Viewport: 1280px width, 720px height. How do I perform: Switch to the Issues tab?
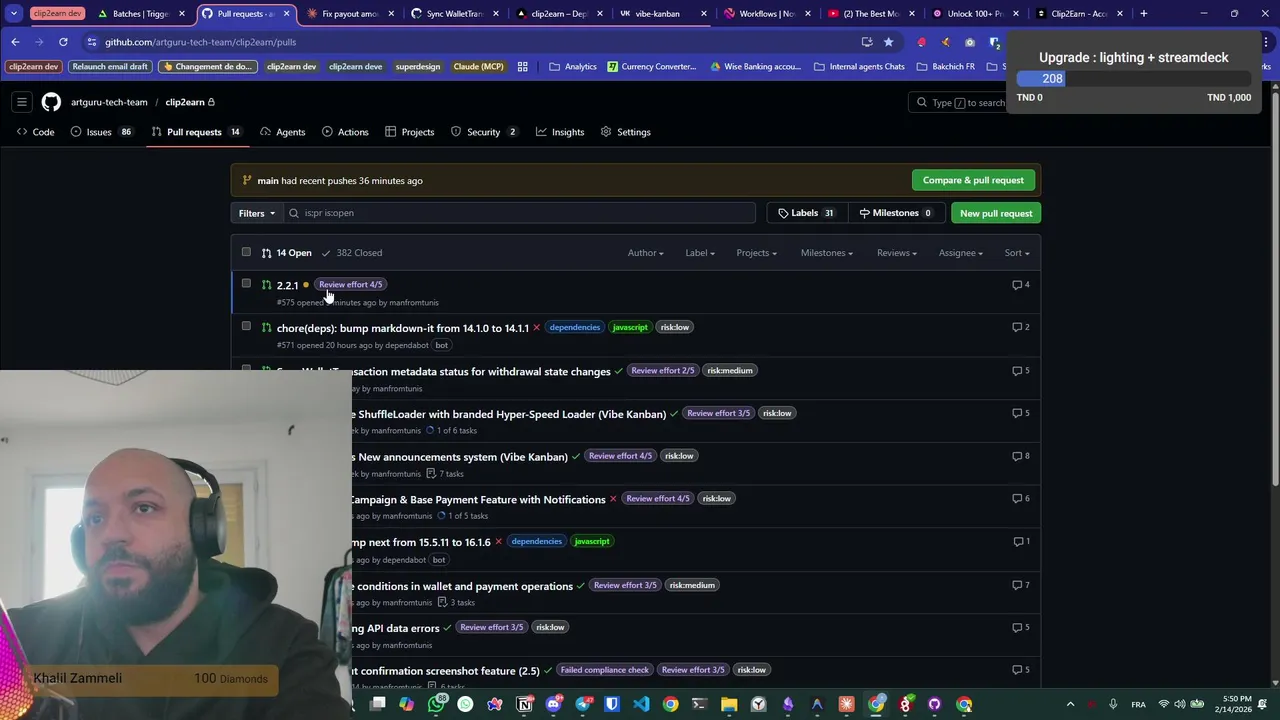point(101,132)
